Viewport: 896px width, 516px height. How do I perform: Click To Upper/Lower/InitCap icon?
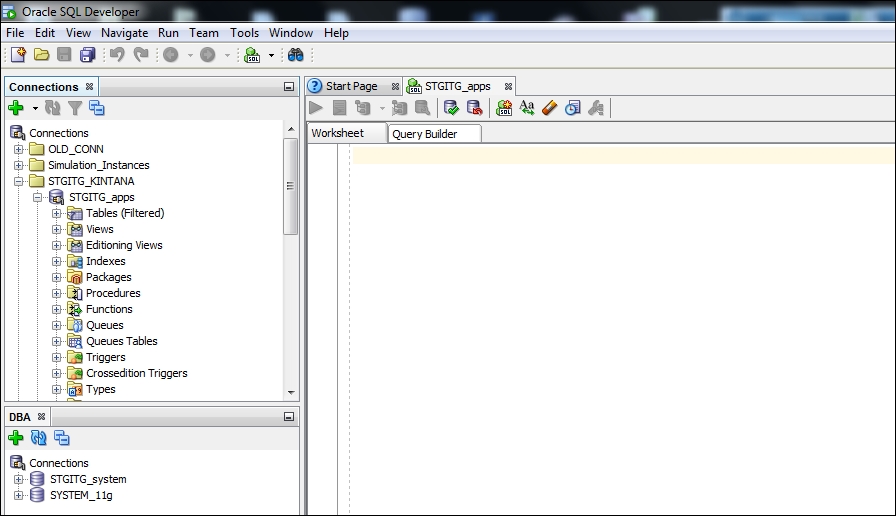527,107
